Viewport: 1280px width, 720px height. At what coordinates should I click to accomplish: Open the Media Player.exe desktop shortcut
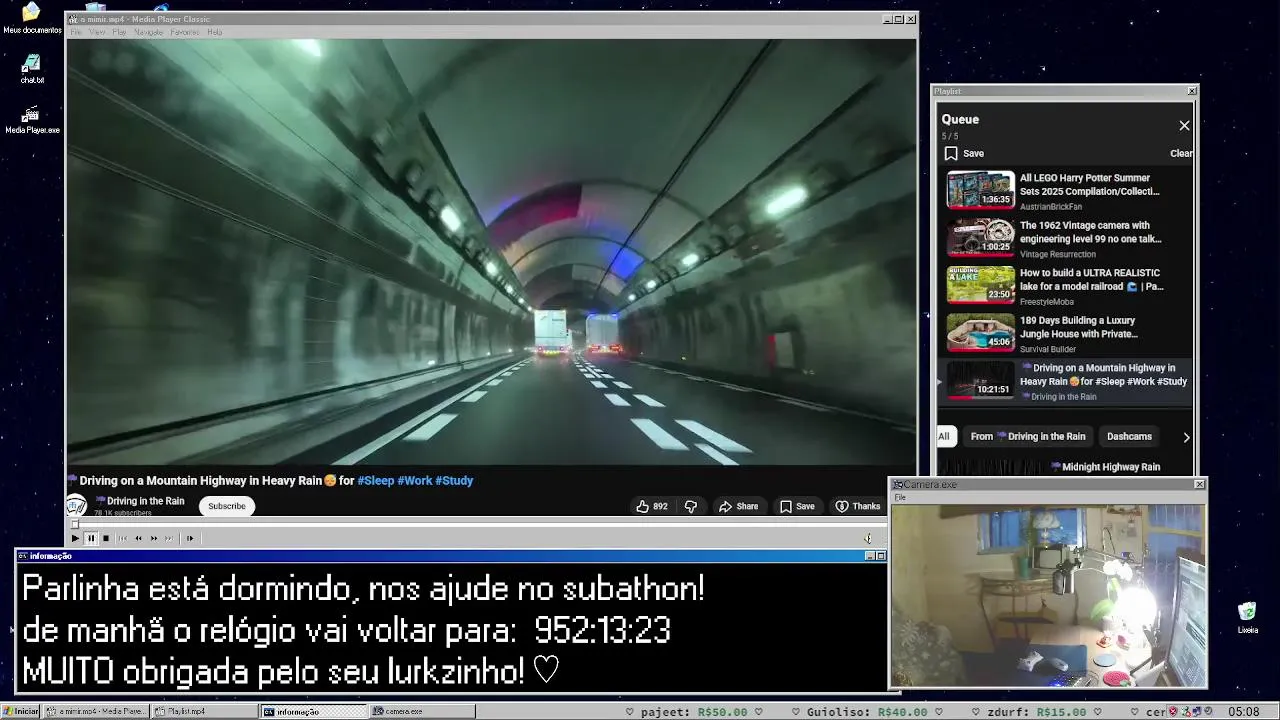[x=32, y=119]
